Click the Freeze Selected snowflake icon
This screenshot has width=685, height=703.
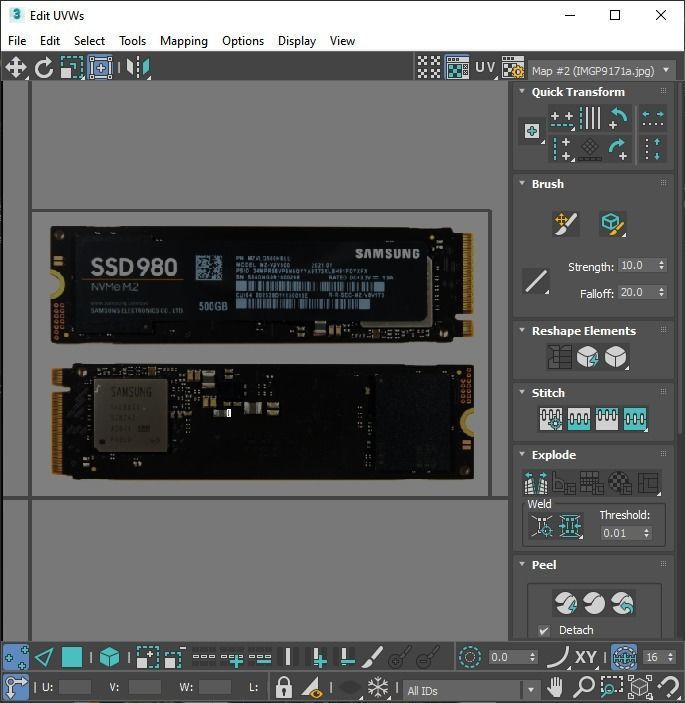coord(377,686)
